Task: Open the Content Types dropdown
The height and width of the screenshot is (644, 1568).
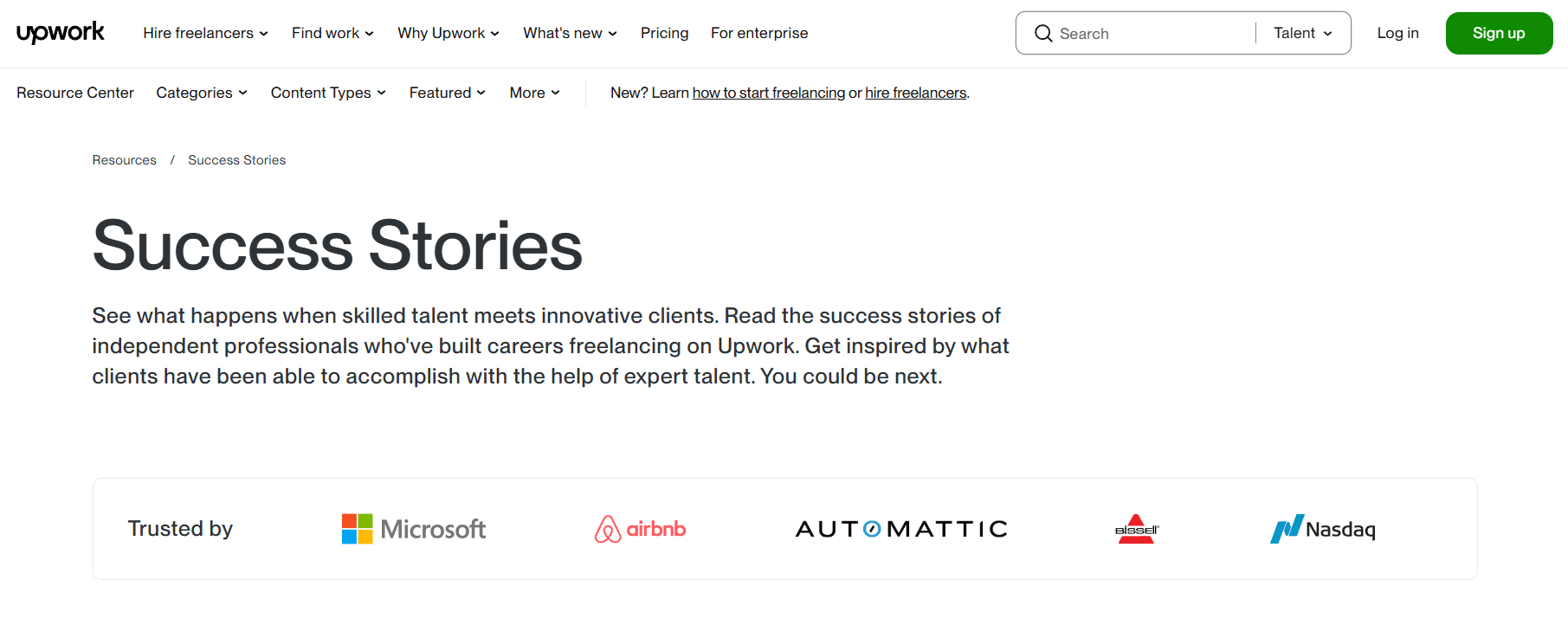Action: (328, 93)
